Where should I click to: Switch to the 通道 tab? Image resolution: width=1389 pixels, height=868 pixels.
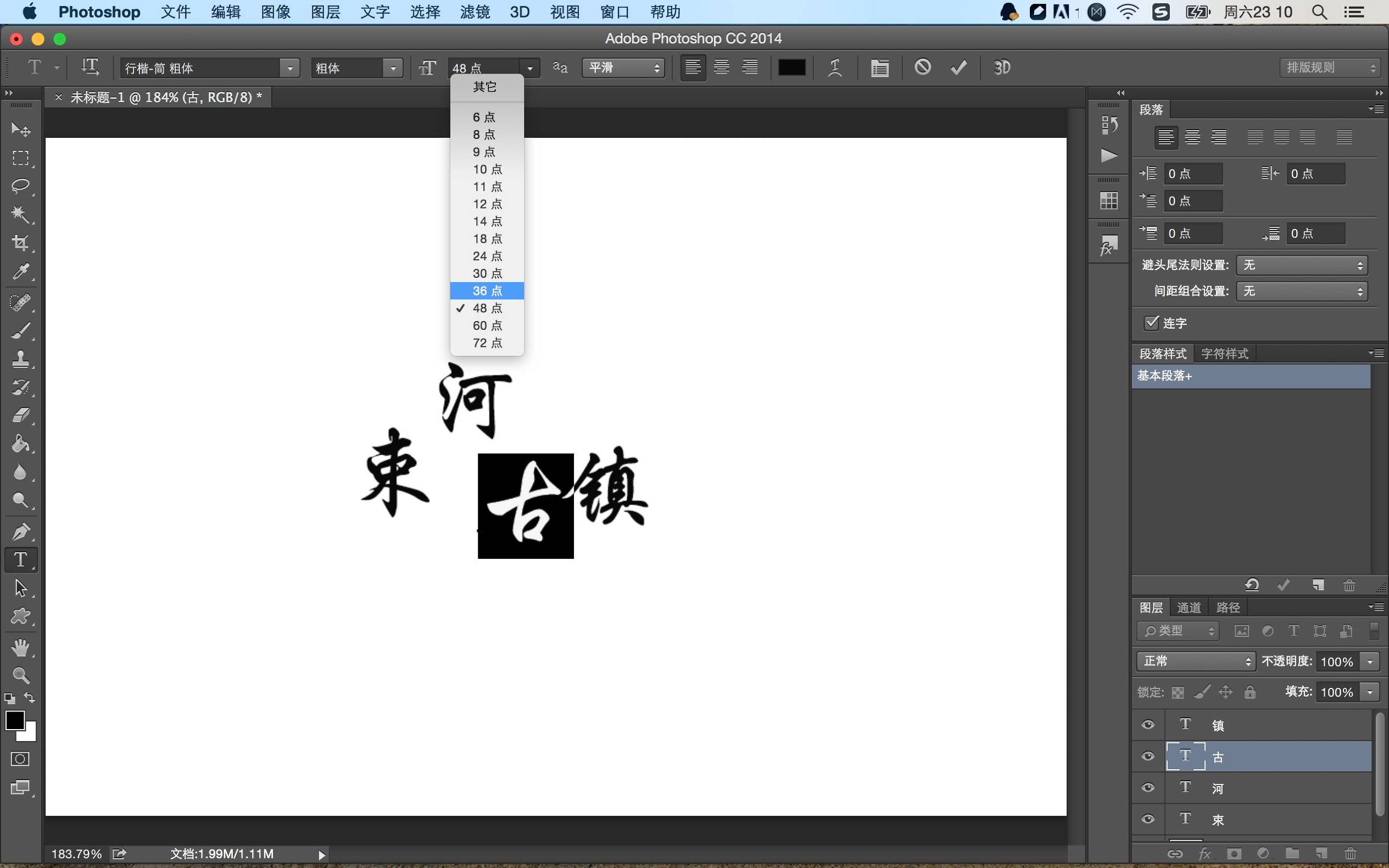[x=1188, y=607]
